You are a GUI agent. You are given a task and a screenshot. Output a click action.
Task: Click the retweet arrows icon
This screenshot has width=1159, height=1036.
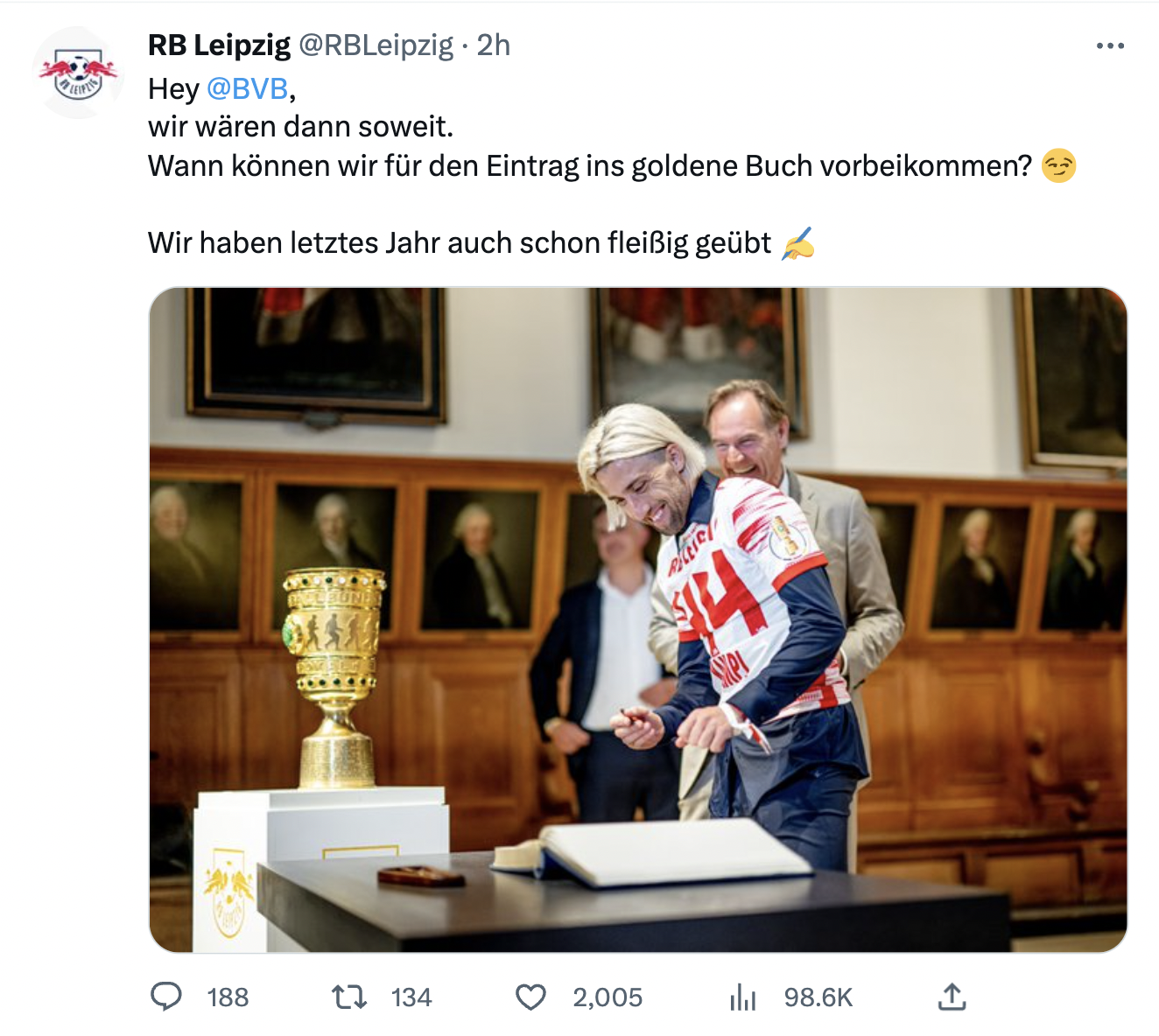pos(349,997)
